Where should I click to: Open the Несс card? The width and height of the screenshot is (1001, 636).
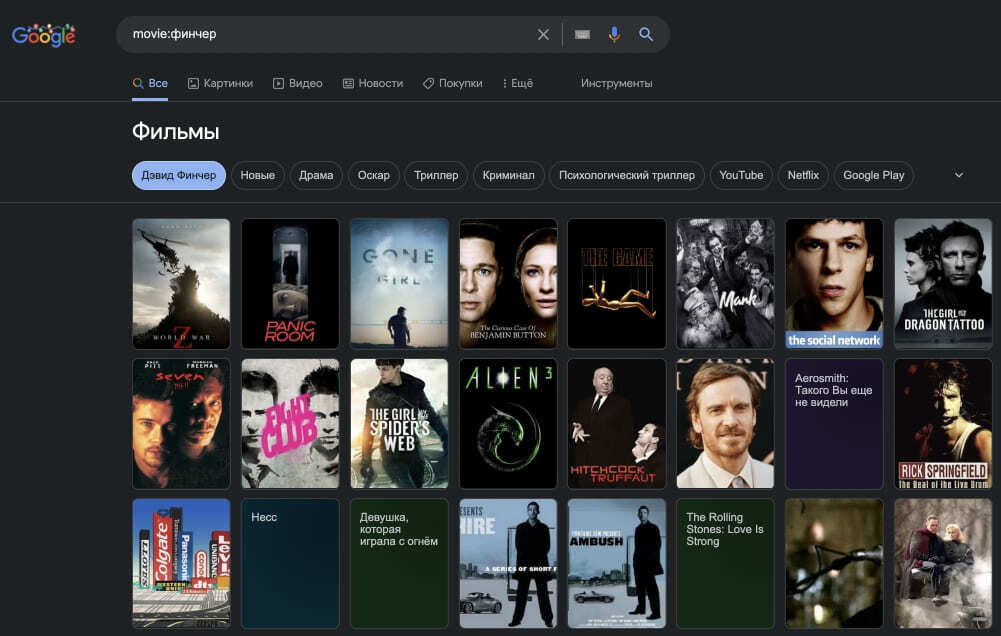[290, 564]
